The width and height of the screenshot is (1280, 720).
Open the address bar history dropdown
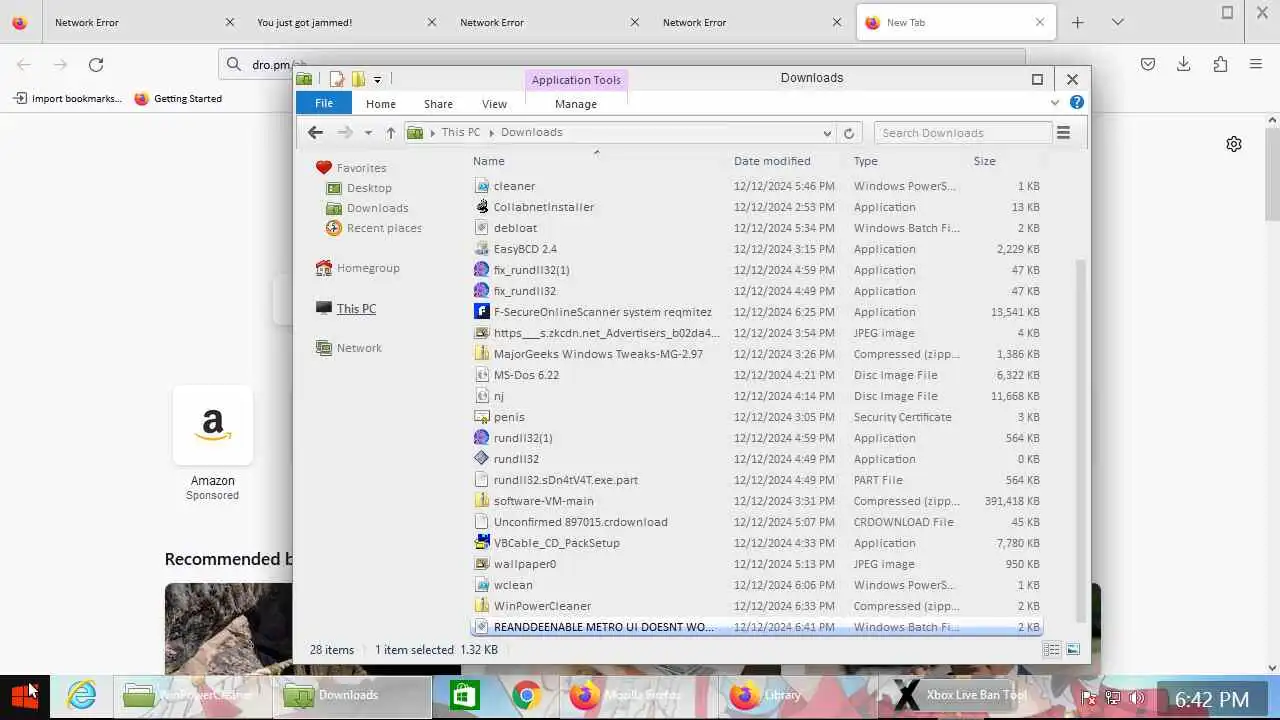click(827, 133)
